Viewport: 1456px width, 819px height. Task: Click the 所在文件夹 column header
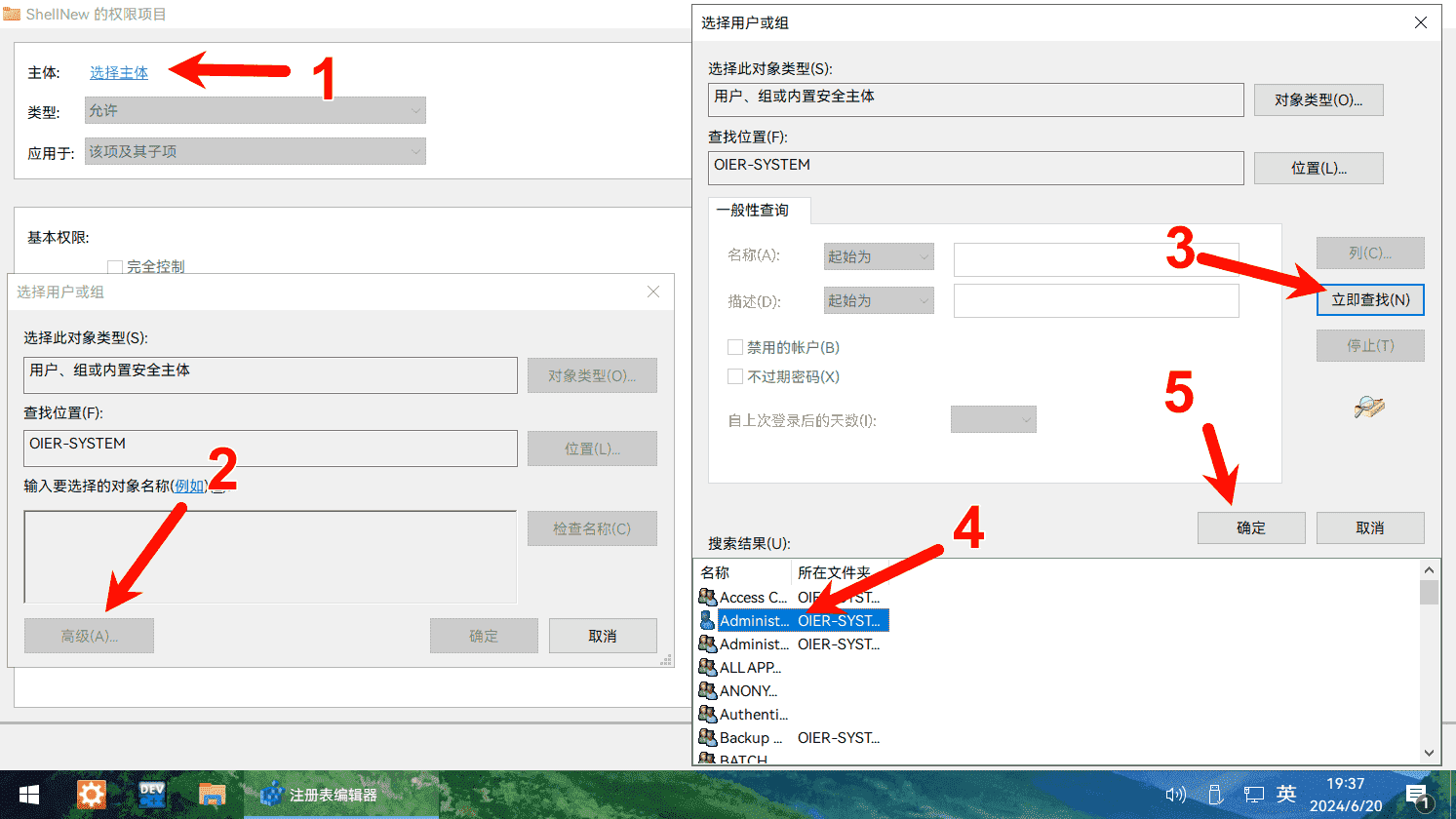point(834,572)
